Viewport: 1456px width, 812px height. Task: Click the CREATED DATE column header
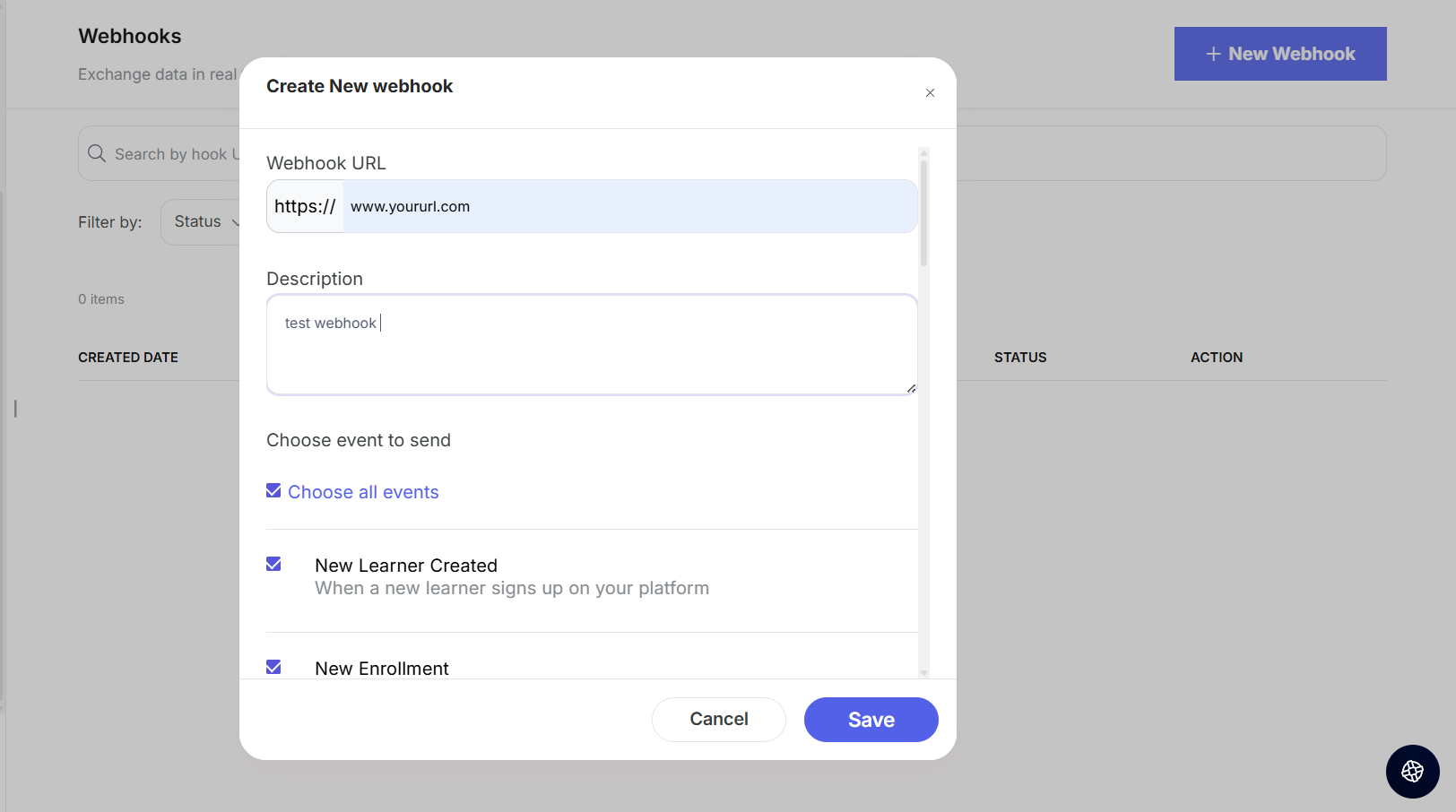click(x=128, y=358)
